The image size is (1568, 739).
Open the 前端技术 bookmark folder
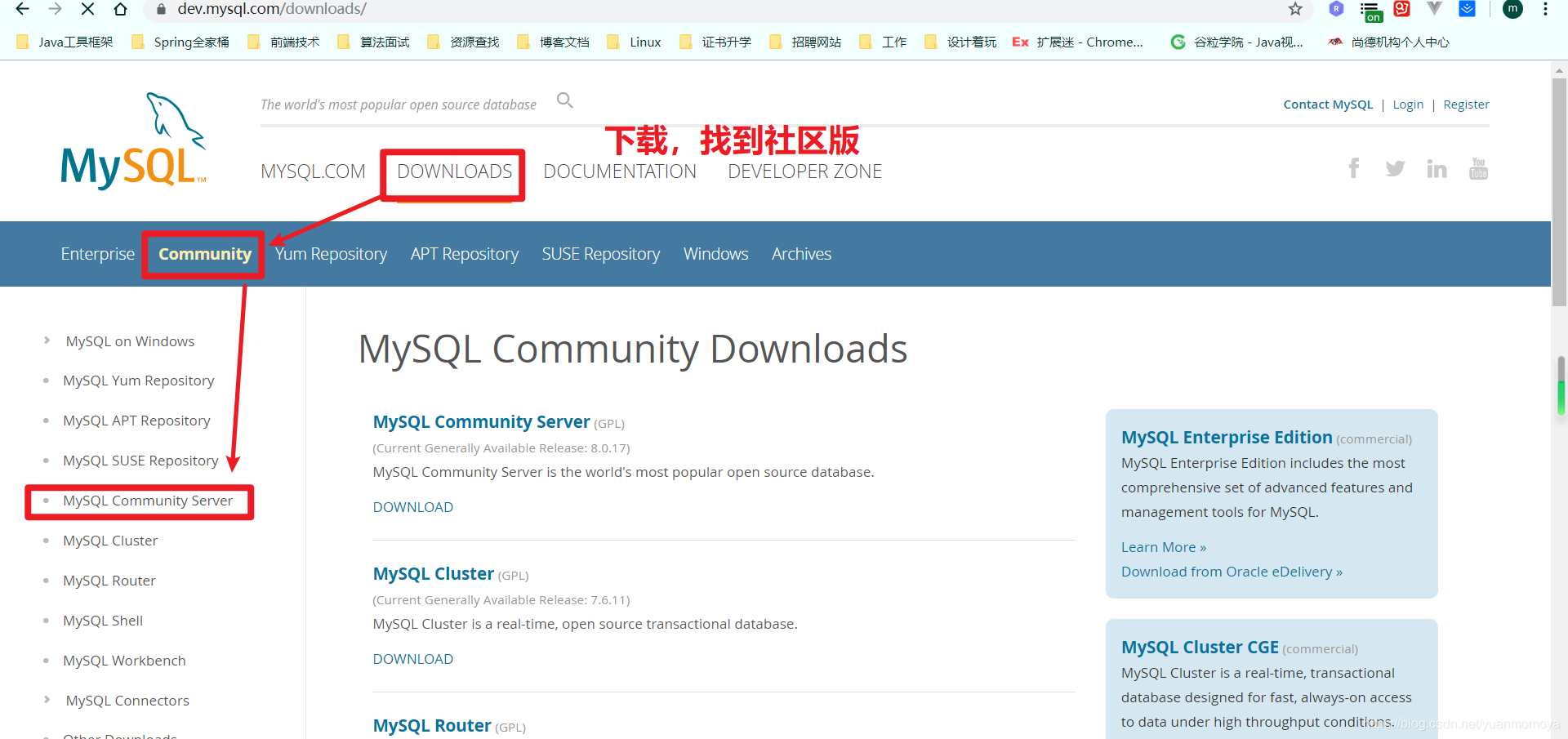pos(283,42)
